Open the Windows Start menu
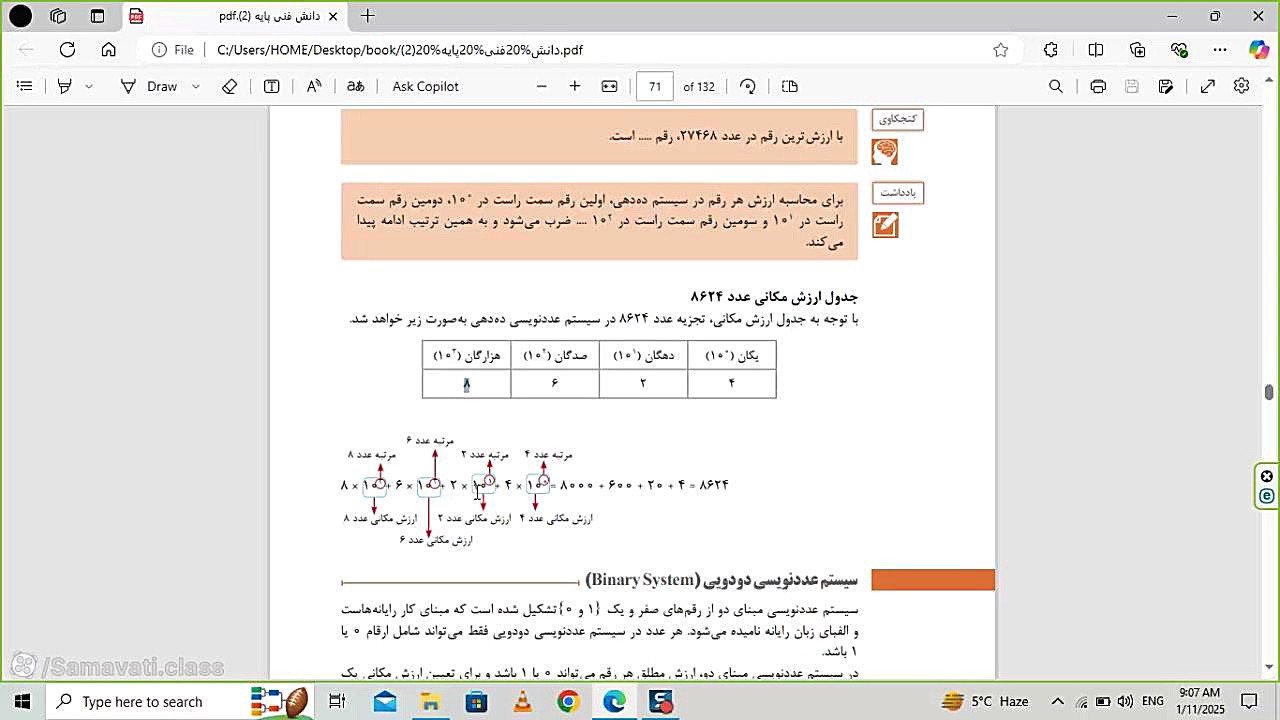This screenshot has height=720, width=1280. coord(22,701)
